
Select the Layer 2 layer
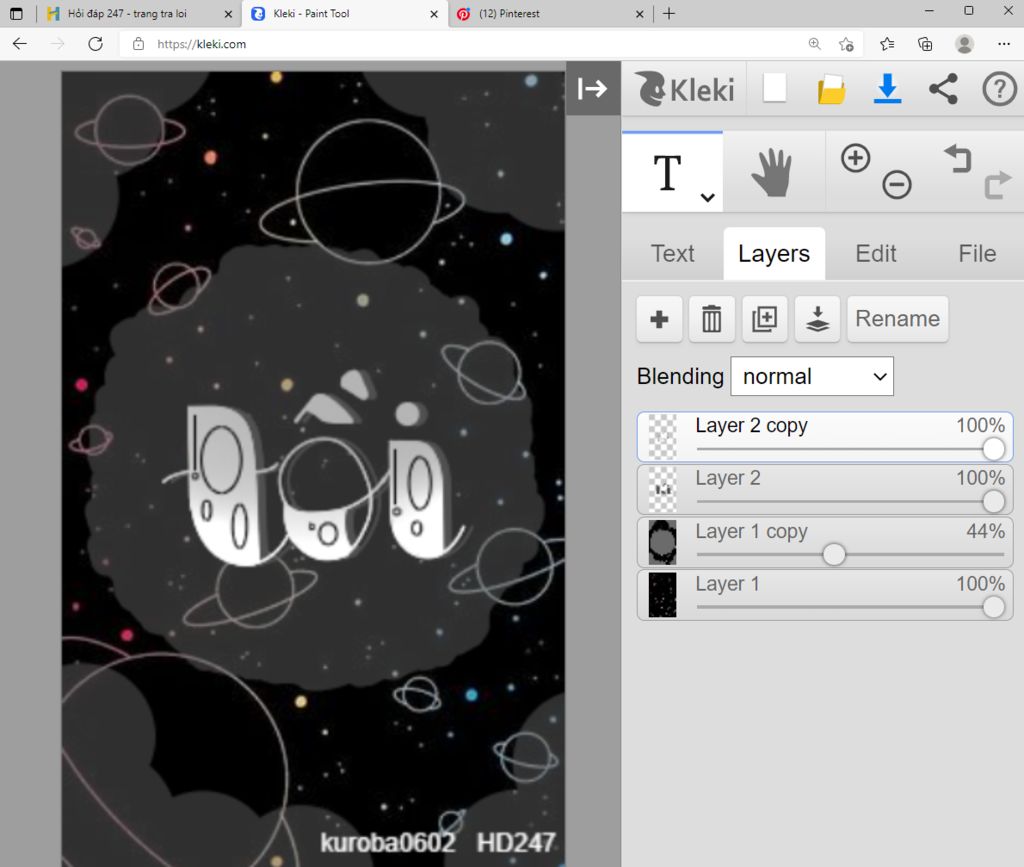[825, 489]
